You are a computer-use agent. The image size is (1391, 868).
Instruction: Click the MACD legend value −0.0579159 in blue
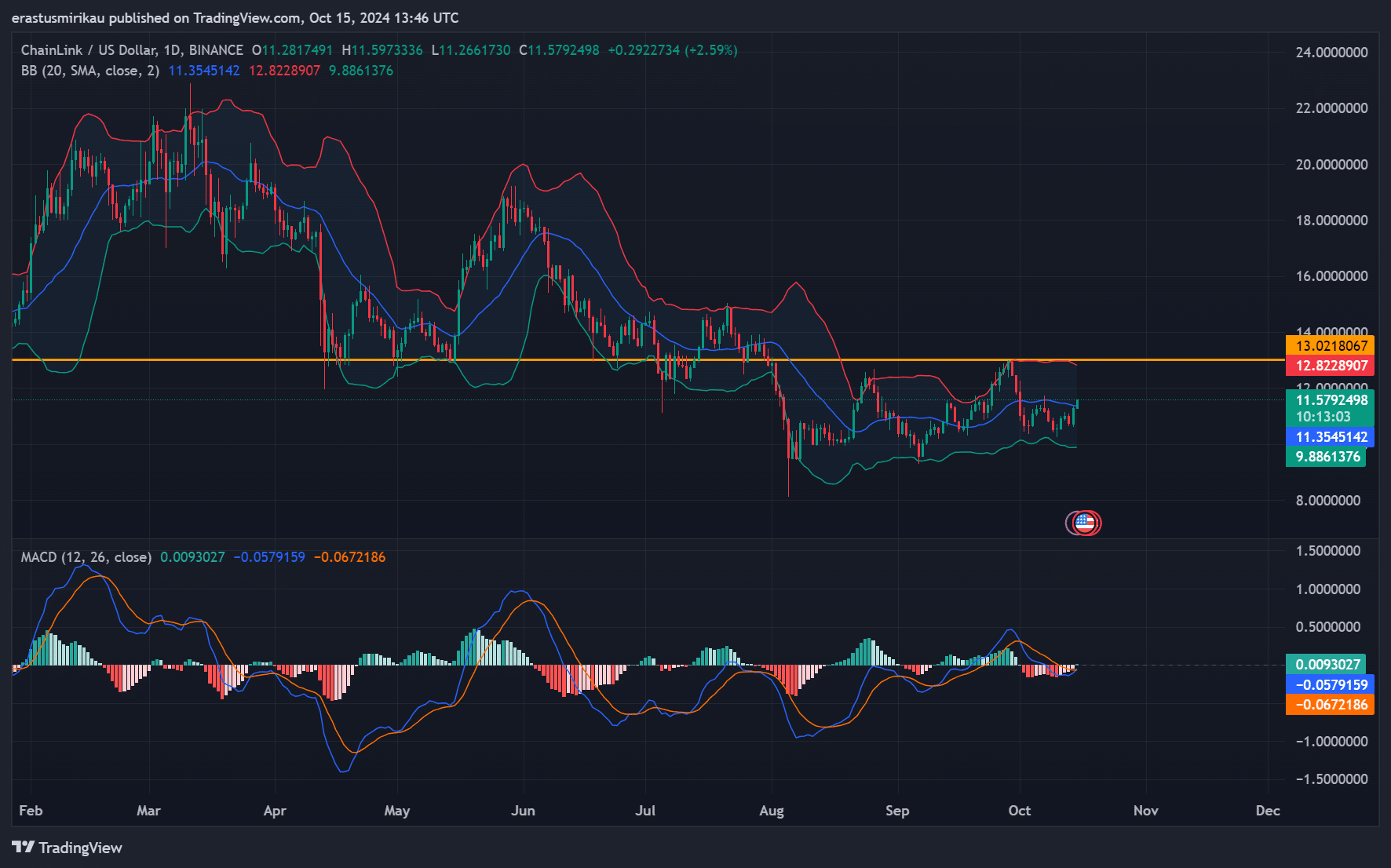tap(269, 557)
